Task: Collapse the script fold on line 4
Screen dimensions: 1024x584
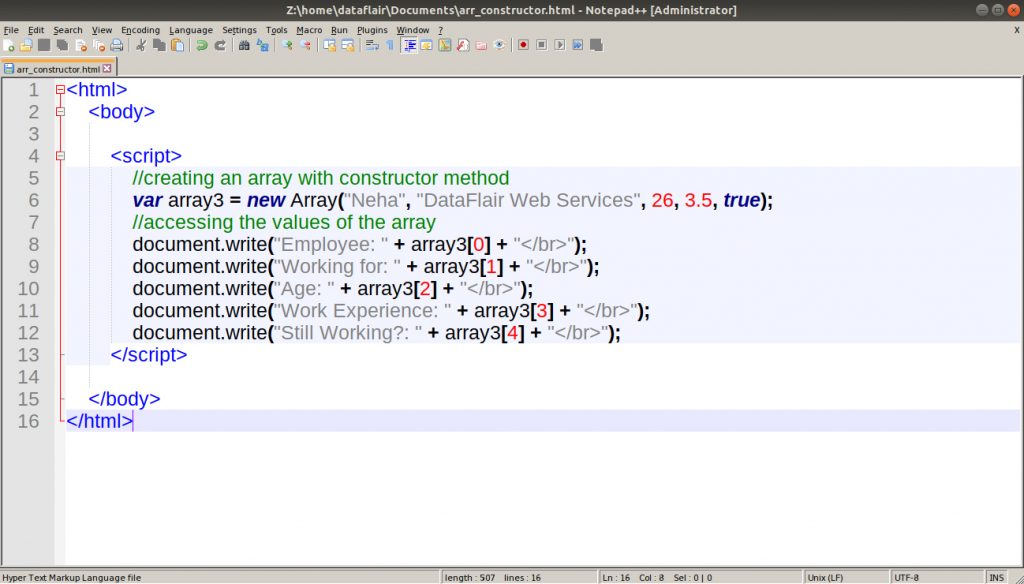Action: pos(60,156)
